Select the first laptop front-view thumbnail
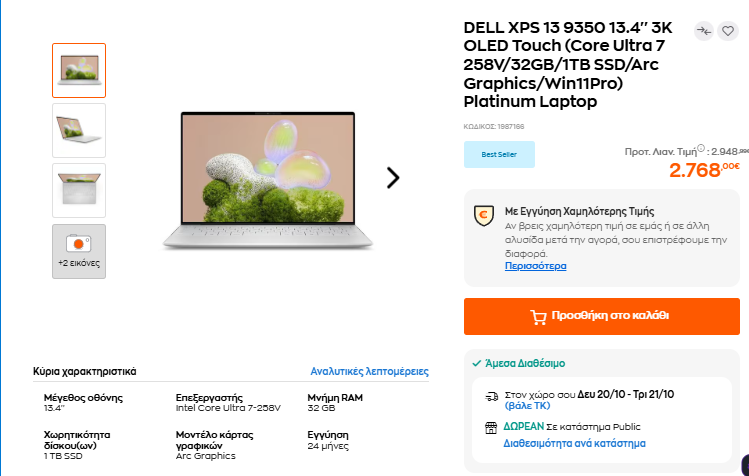The height and width of the screenshot is (476, 749). (79, 70)
